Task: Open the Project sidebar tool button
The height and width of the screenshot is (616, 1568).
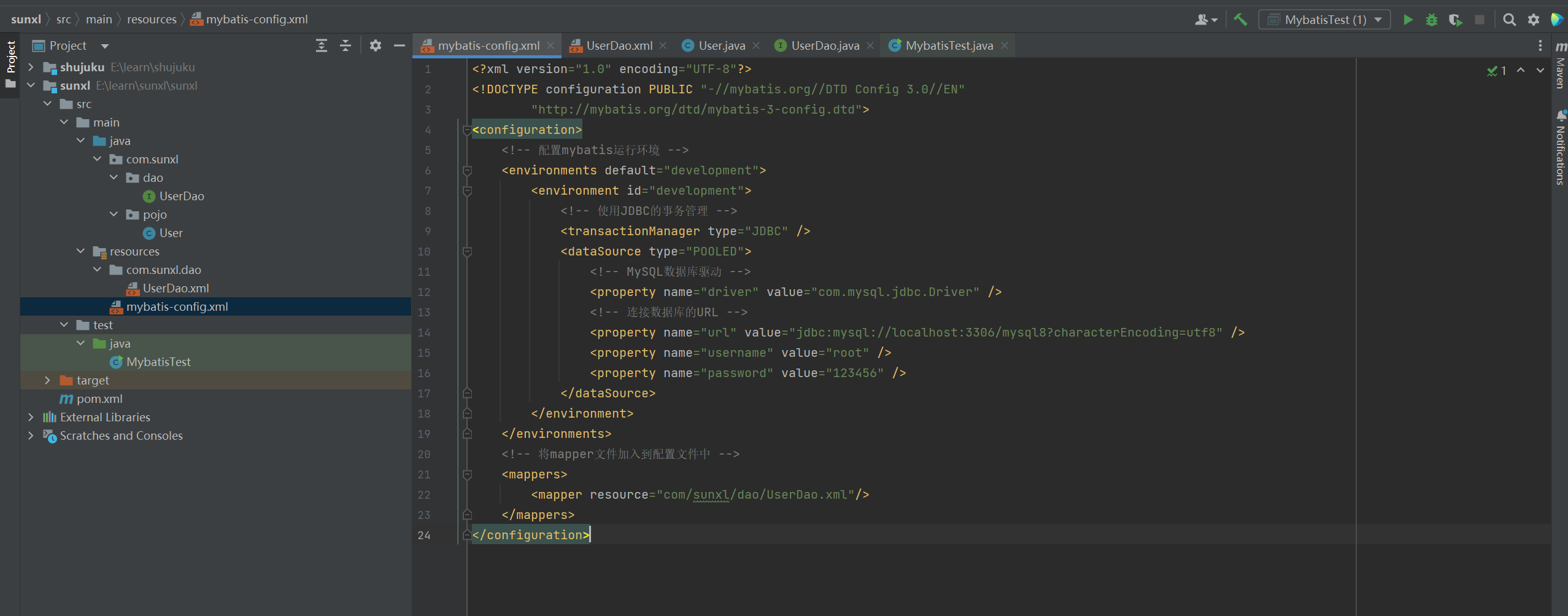Action: [10, 64]
